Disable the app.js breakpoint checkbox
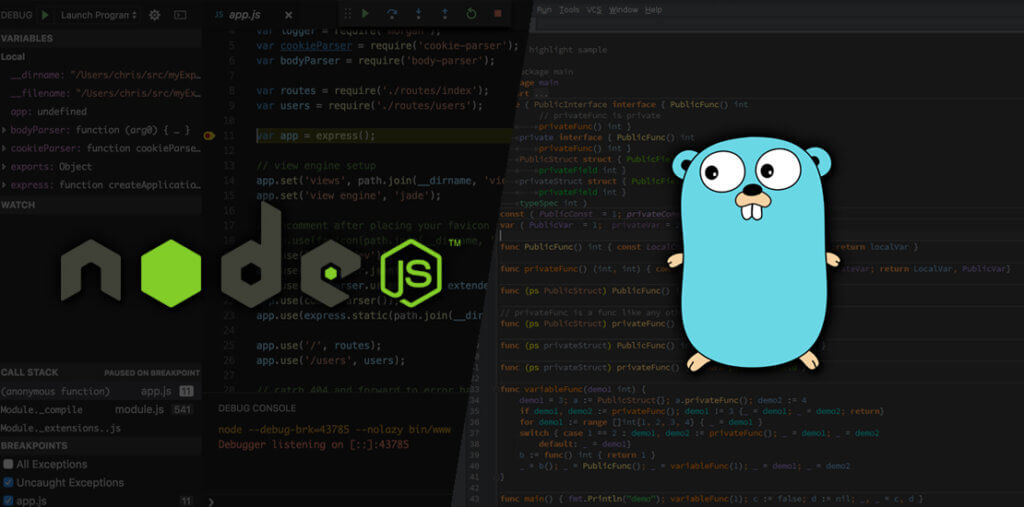The width and height of the screenshot is (1024, 507). point(9,499)
